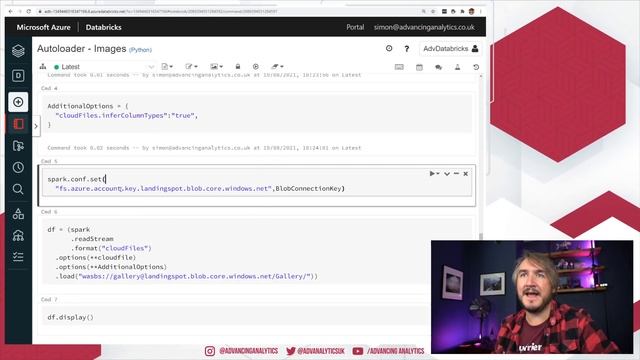Open the Latest cluster dropdown
Image resolution: width=640 pixels, height=360 pixels.
pos(104,67)
